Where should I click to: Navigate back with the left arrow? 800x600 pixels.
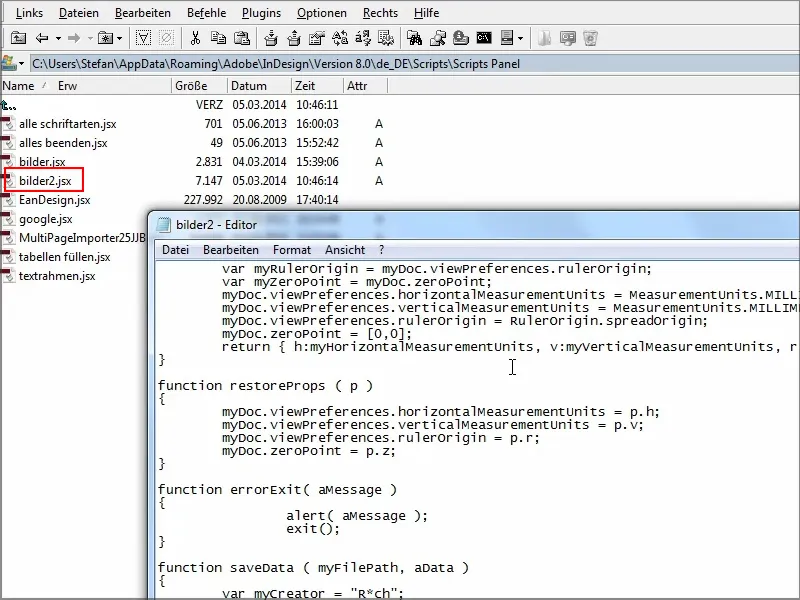tap(42, 38)
